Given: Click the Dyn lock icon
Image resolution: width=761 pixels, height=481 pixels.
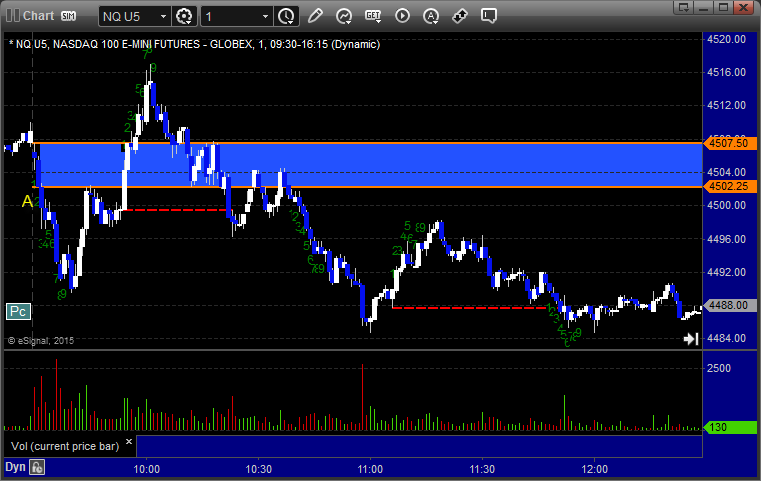Looking at the screenshot, I should (37, 467).
